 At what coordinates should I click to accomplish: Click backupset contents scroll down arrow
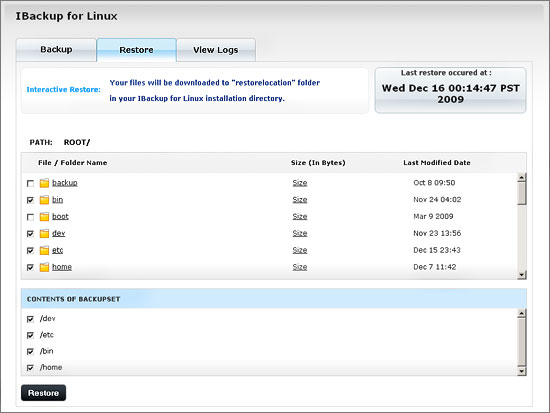click(522, 371)
